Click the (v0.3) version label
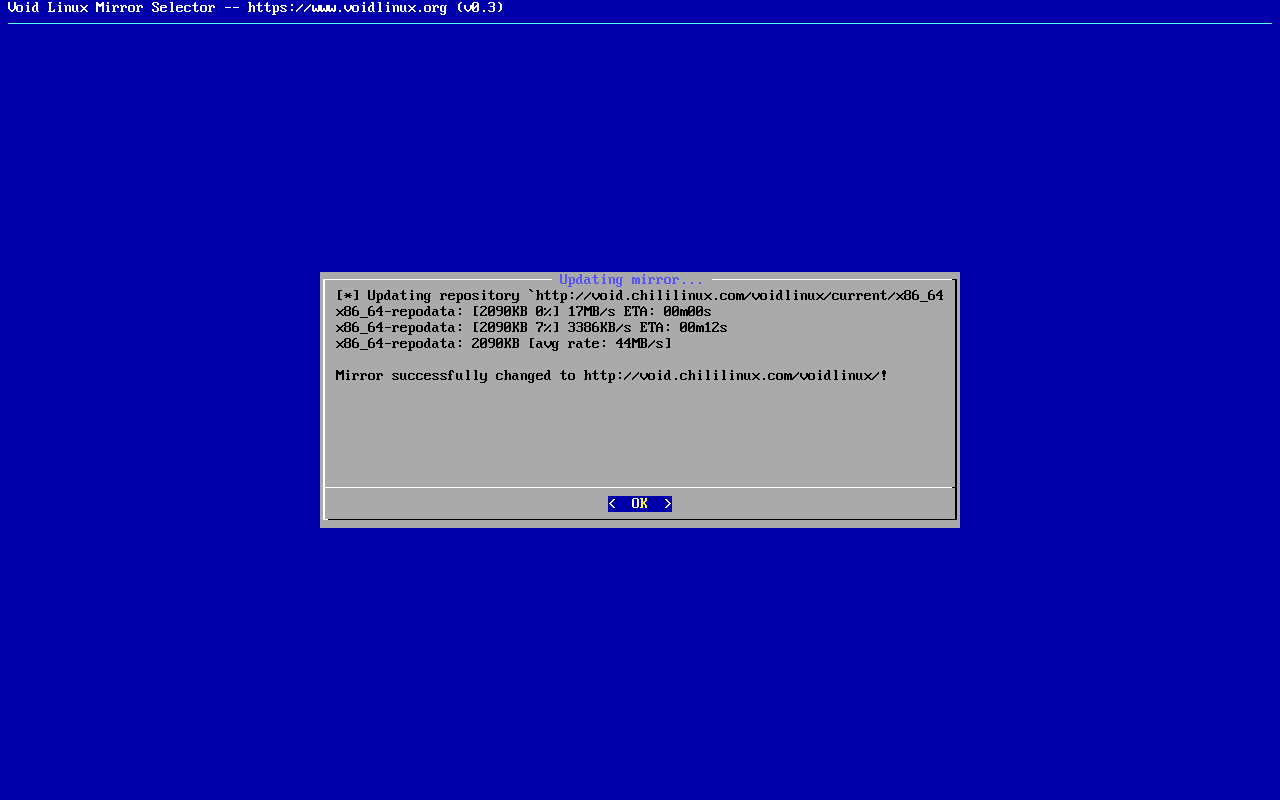The width and height of the screenshot is (1280, 800). pos(479,8)
